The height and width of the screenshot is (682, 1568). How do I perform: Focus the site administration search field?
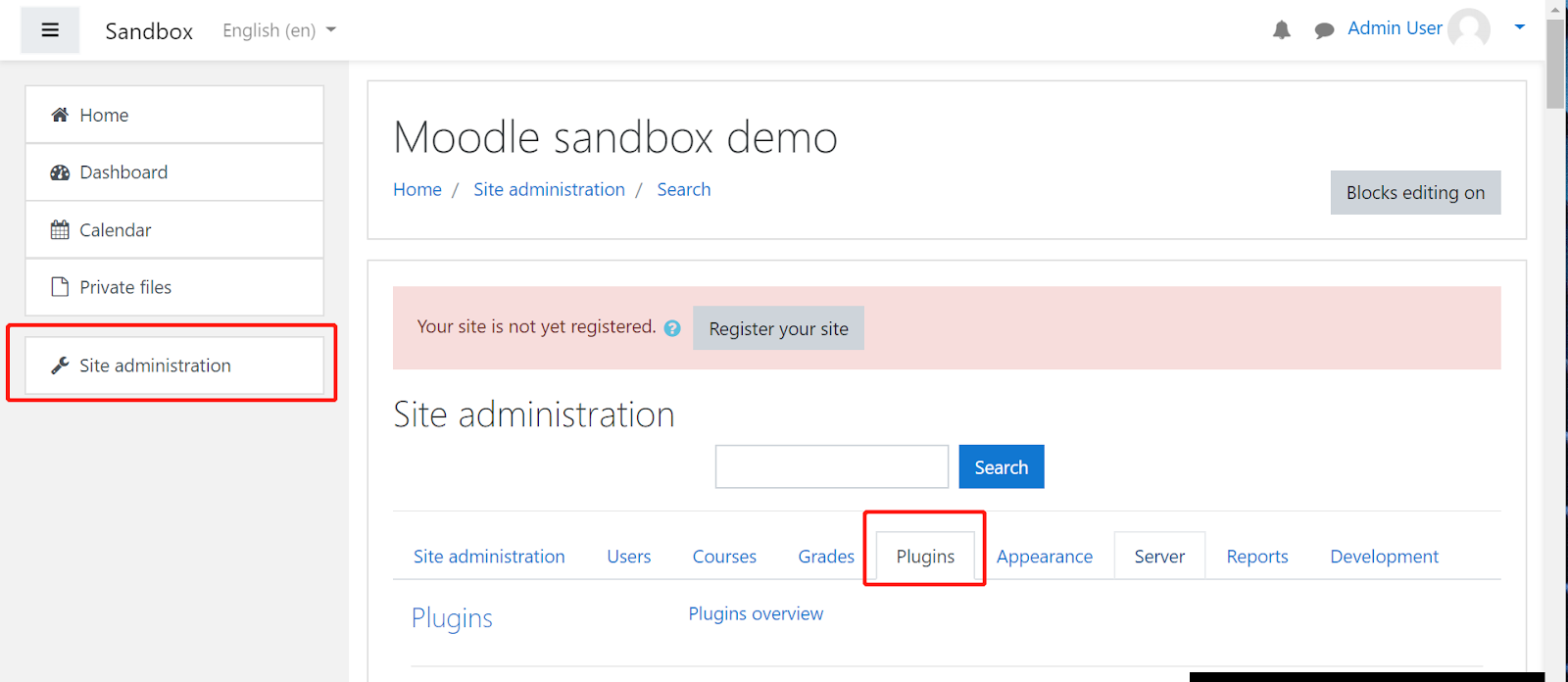832,466
